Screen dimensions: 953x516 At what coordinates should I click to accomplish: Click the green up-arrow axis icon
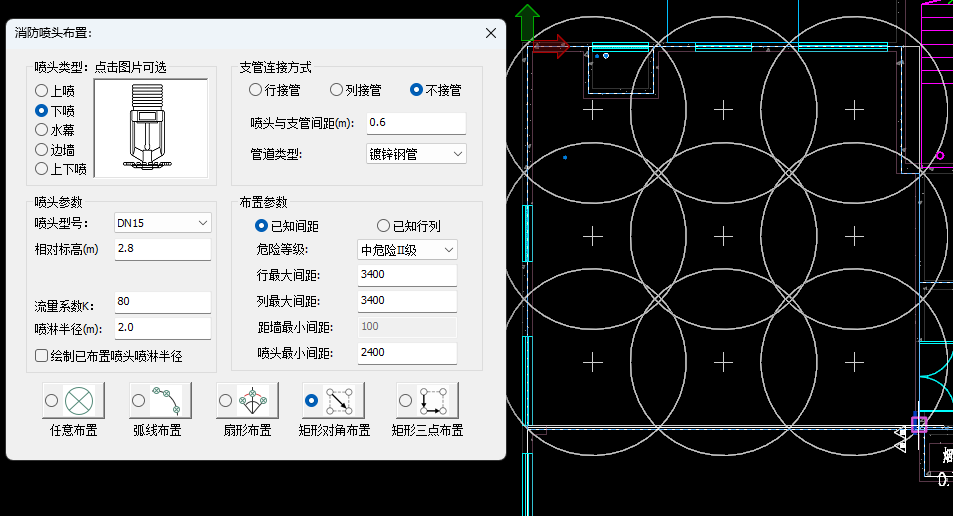click(528, 22)
